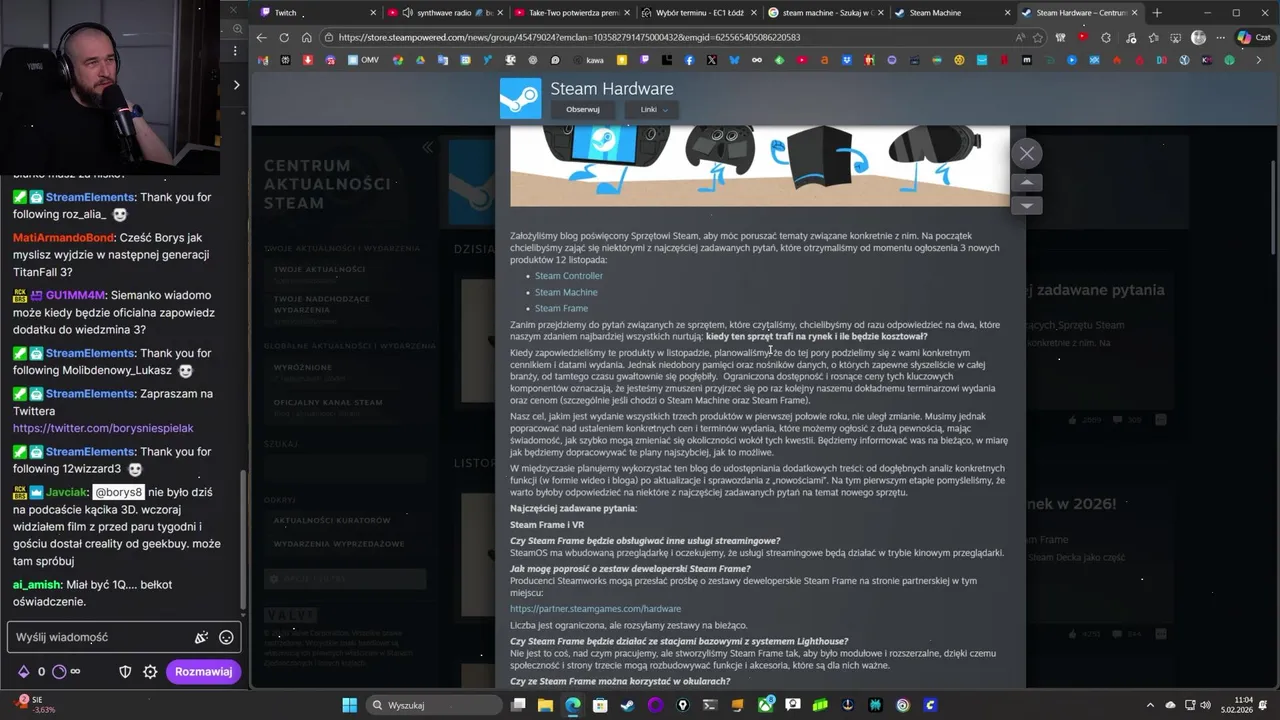Click the ai_amish username in chat
This screenshot has height=720, width=1280.
(x=37, y=584)
